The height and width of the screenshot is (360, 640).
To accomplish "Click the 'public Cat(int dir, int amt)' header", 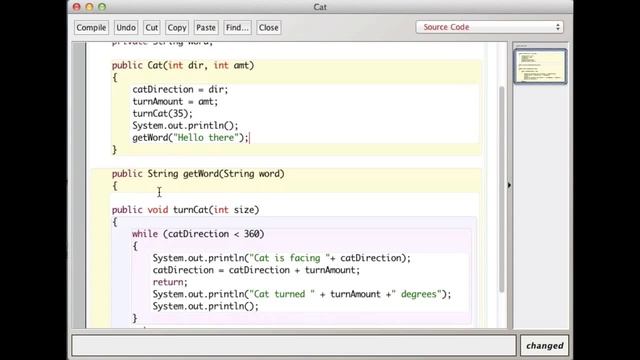I will pyautogui.click(x=183, y=65).
